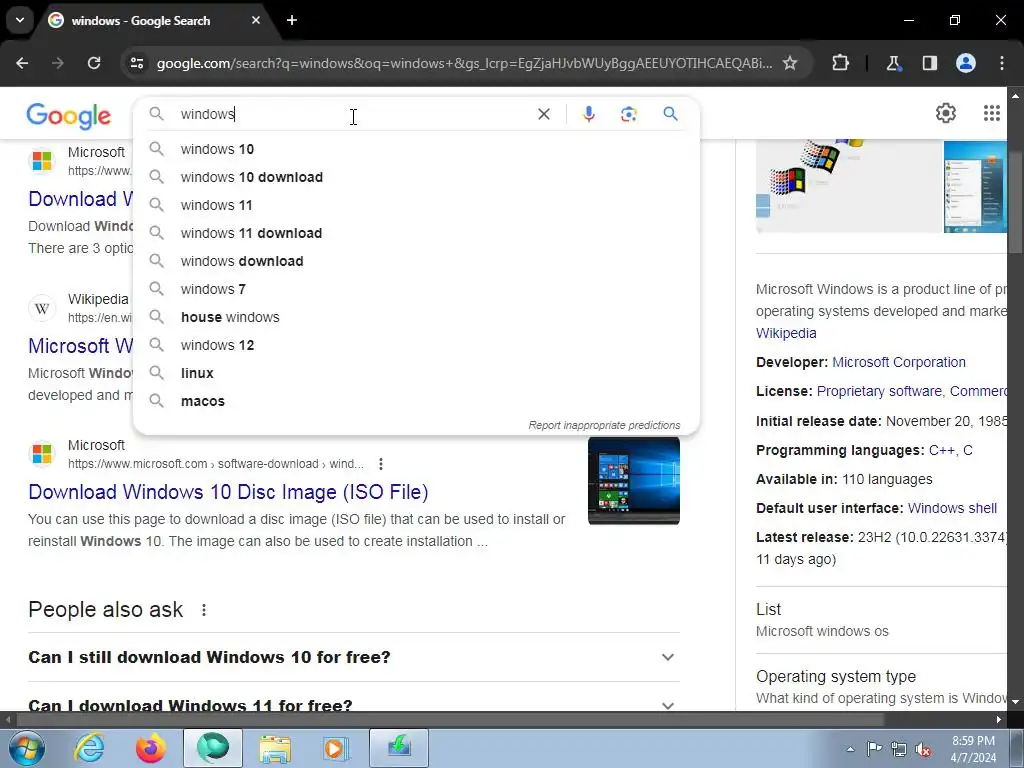Open a new tab with plus button

(292, 20)
